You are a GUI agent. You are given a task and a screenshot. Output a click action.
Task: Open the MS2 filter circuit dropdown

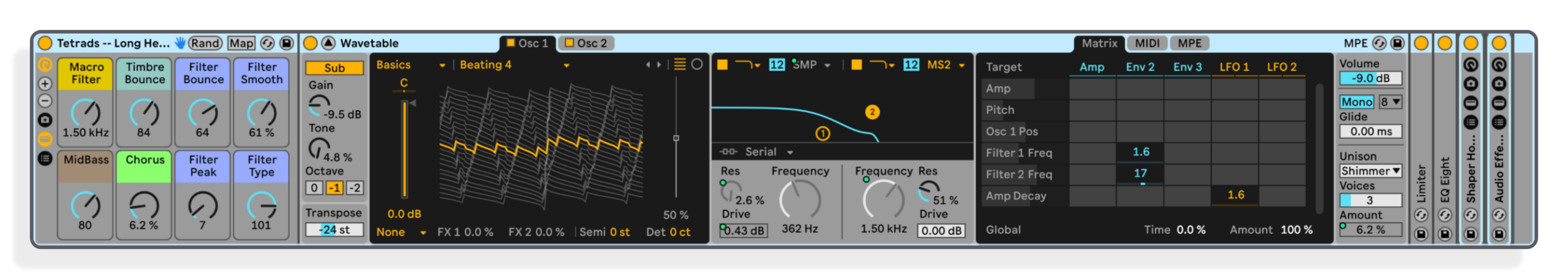[946, 64]
